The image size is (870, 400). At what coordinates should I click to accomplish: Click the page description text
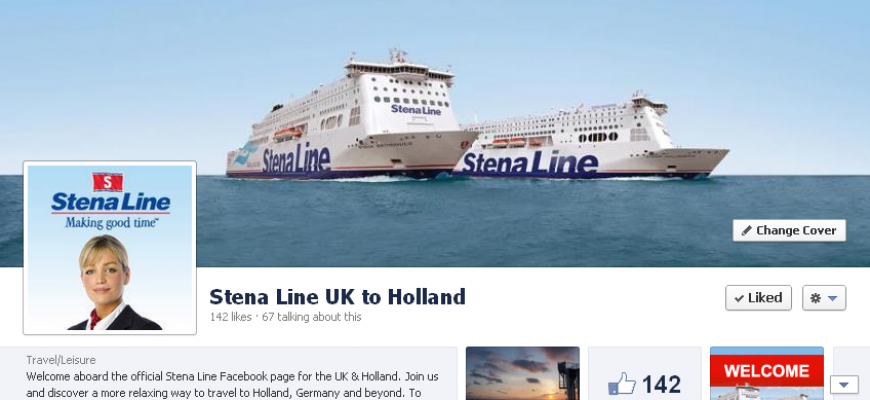(233, 384)
